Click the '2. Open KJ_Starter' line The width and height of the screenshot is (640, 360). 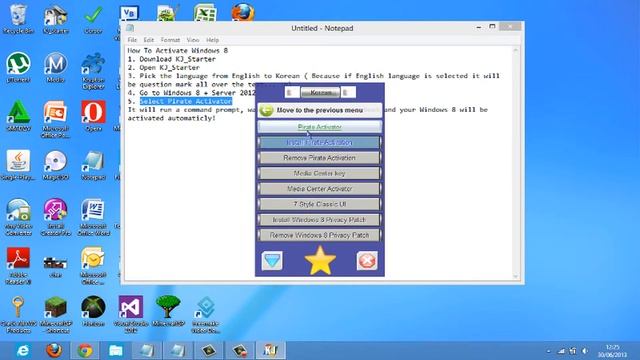164,68
